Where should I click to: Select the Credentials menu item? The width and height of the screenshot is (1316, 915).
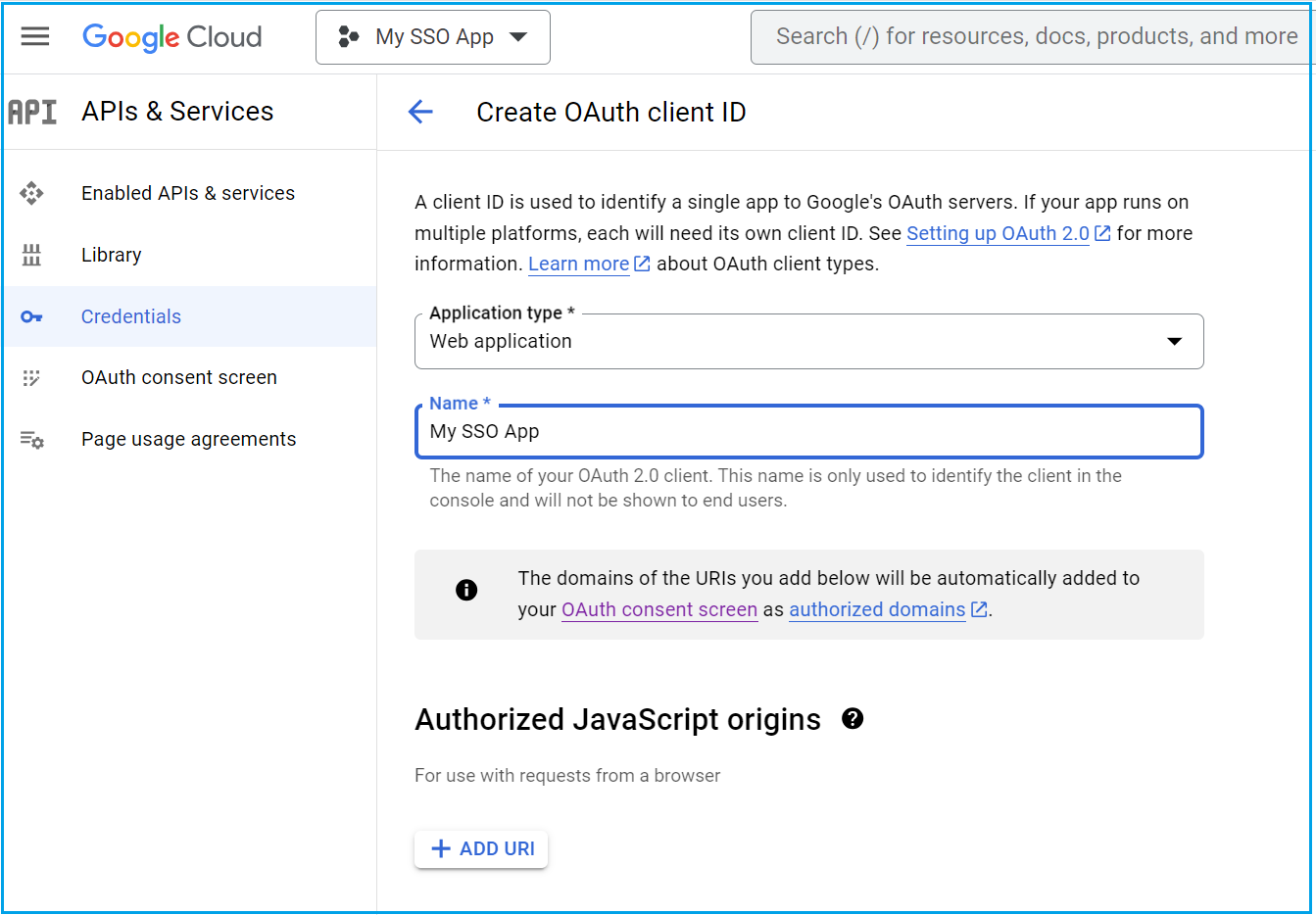[x=188, y=316]
